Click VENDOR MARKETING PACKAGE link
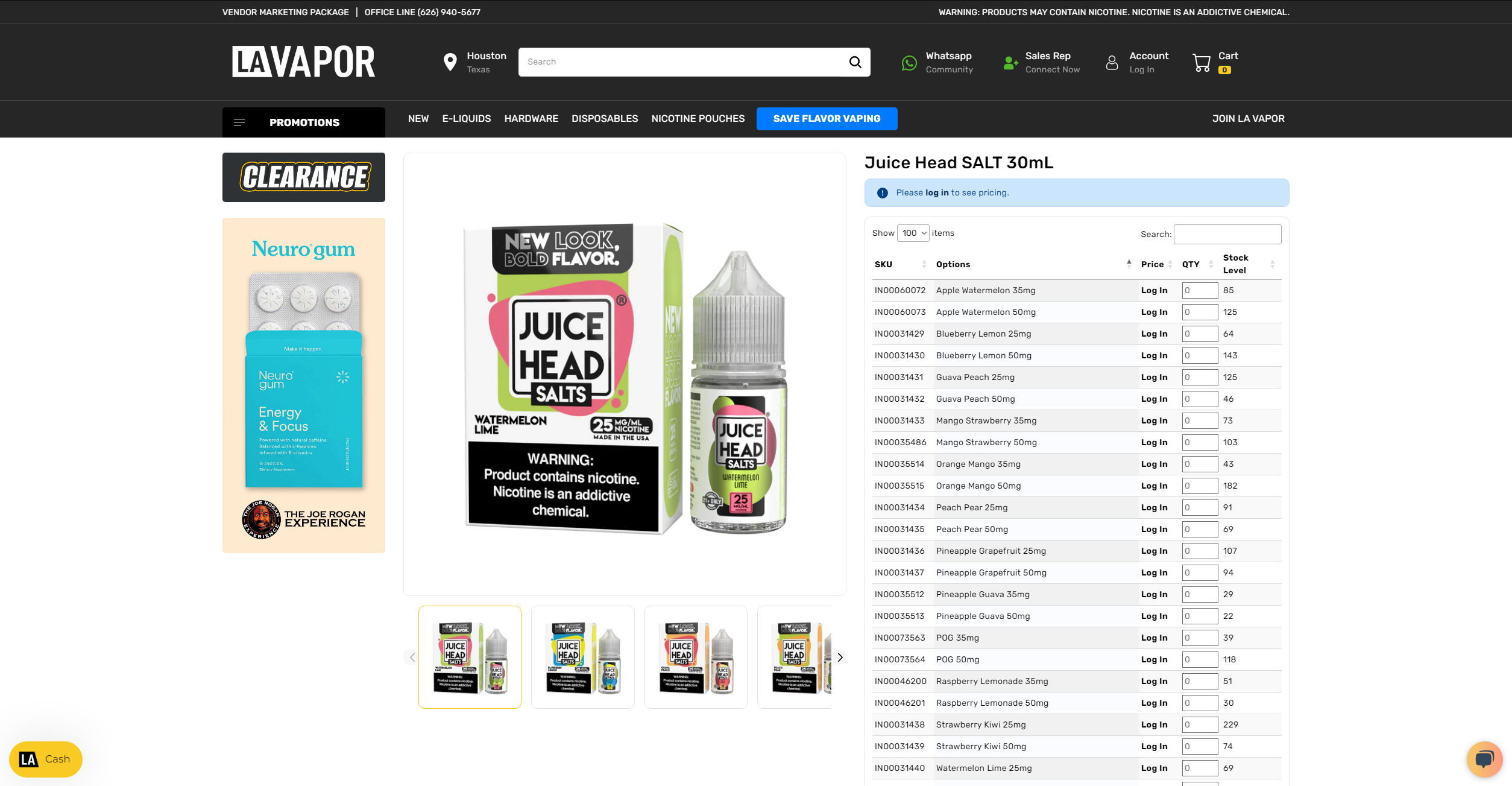 [x=285, y=12]
